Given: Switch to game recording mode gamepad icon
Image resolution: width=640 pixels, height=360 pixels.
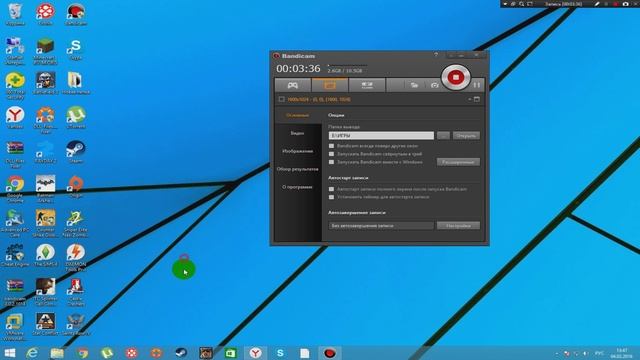Looking at the screenshot, I should click(x=293, y=85).
